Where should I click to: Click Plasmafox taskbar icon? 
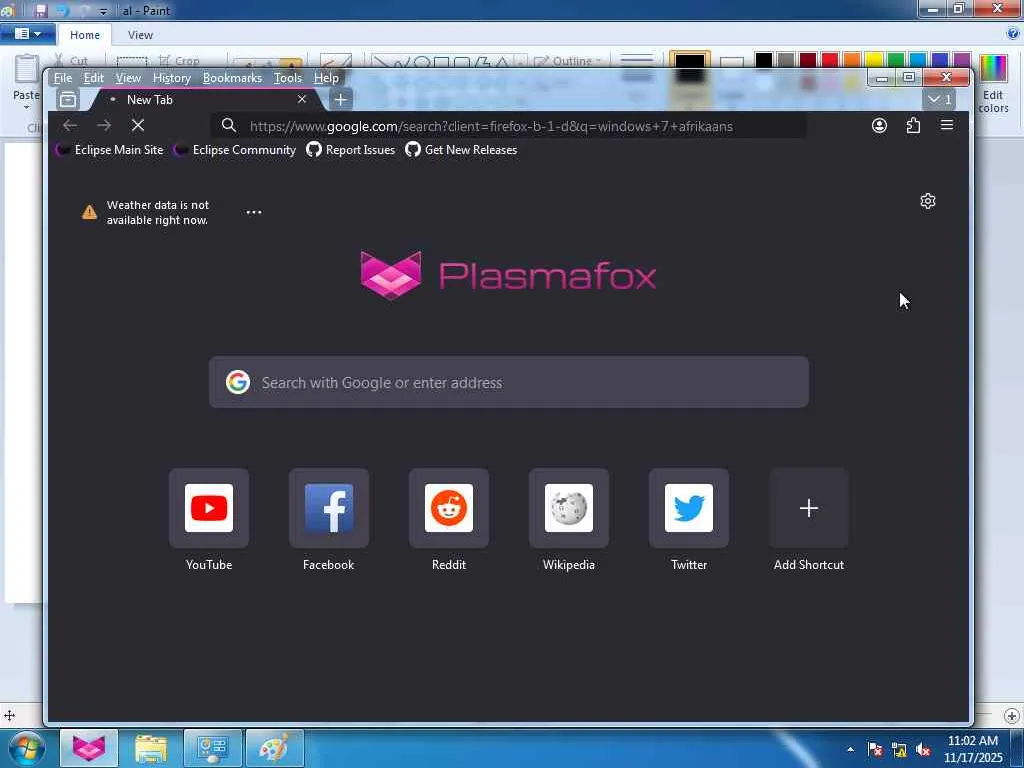(x=89, y=748)
